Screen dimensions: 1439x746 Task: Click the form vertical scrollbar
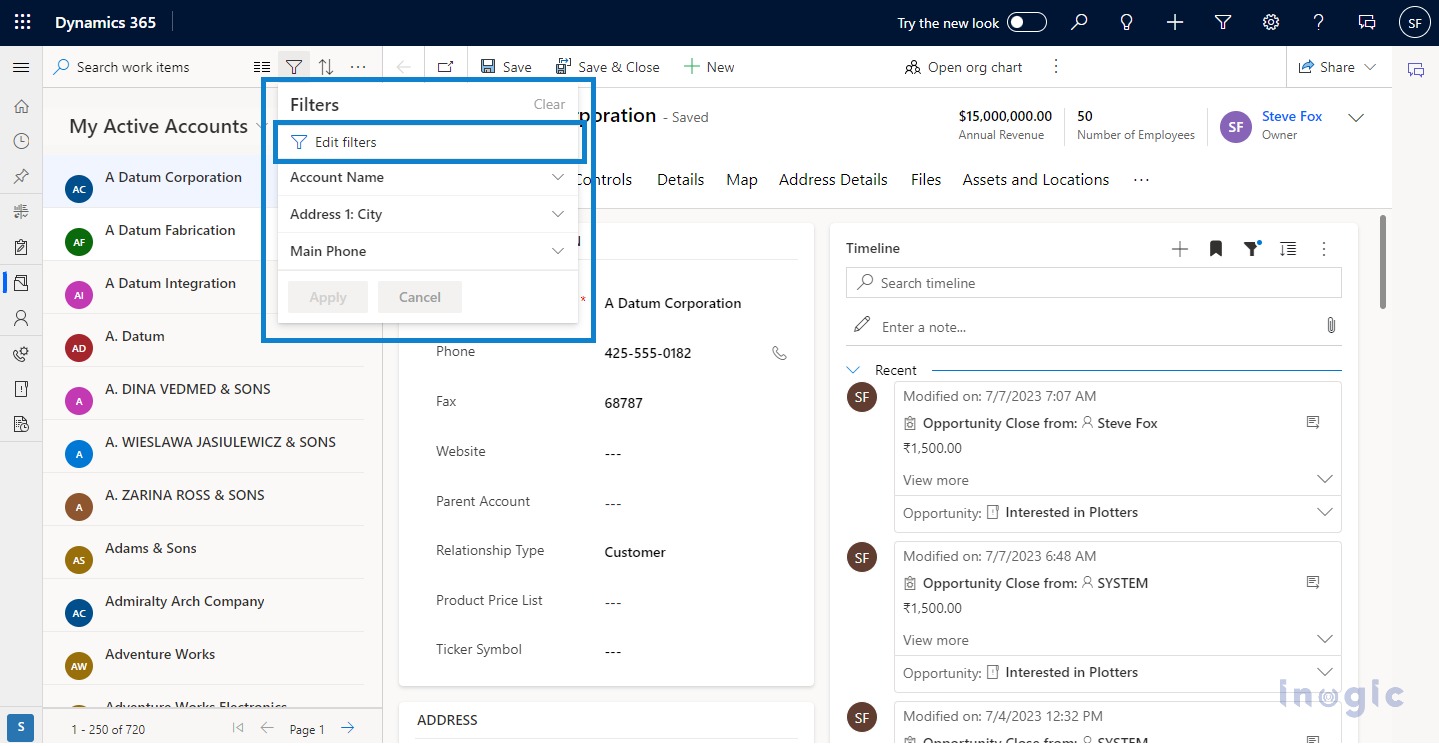(1383, 262)
